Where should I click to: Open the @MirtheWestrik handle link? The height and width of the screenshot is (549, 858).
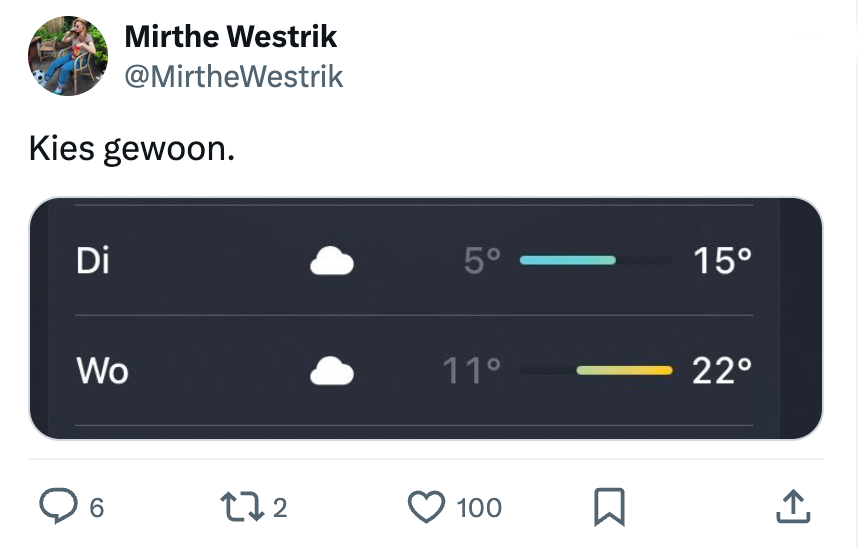tap(233, 76)
